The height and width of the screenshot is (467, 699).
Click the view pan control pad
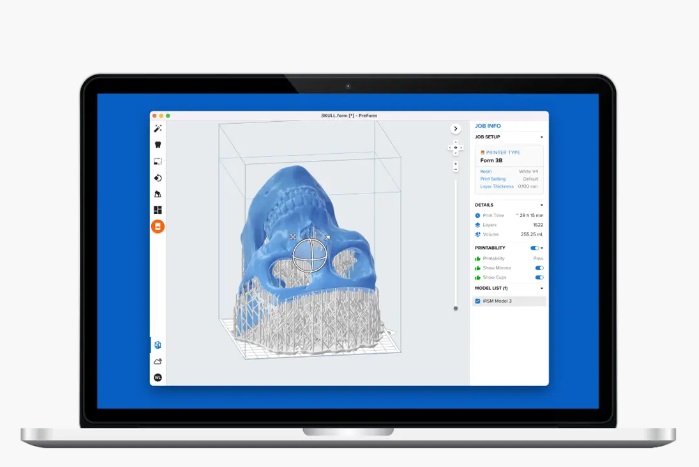pos(456,147)
